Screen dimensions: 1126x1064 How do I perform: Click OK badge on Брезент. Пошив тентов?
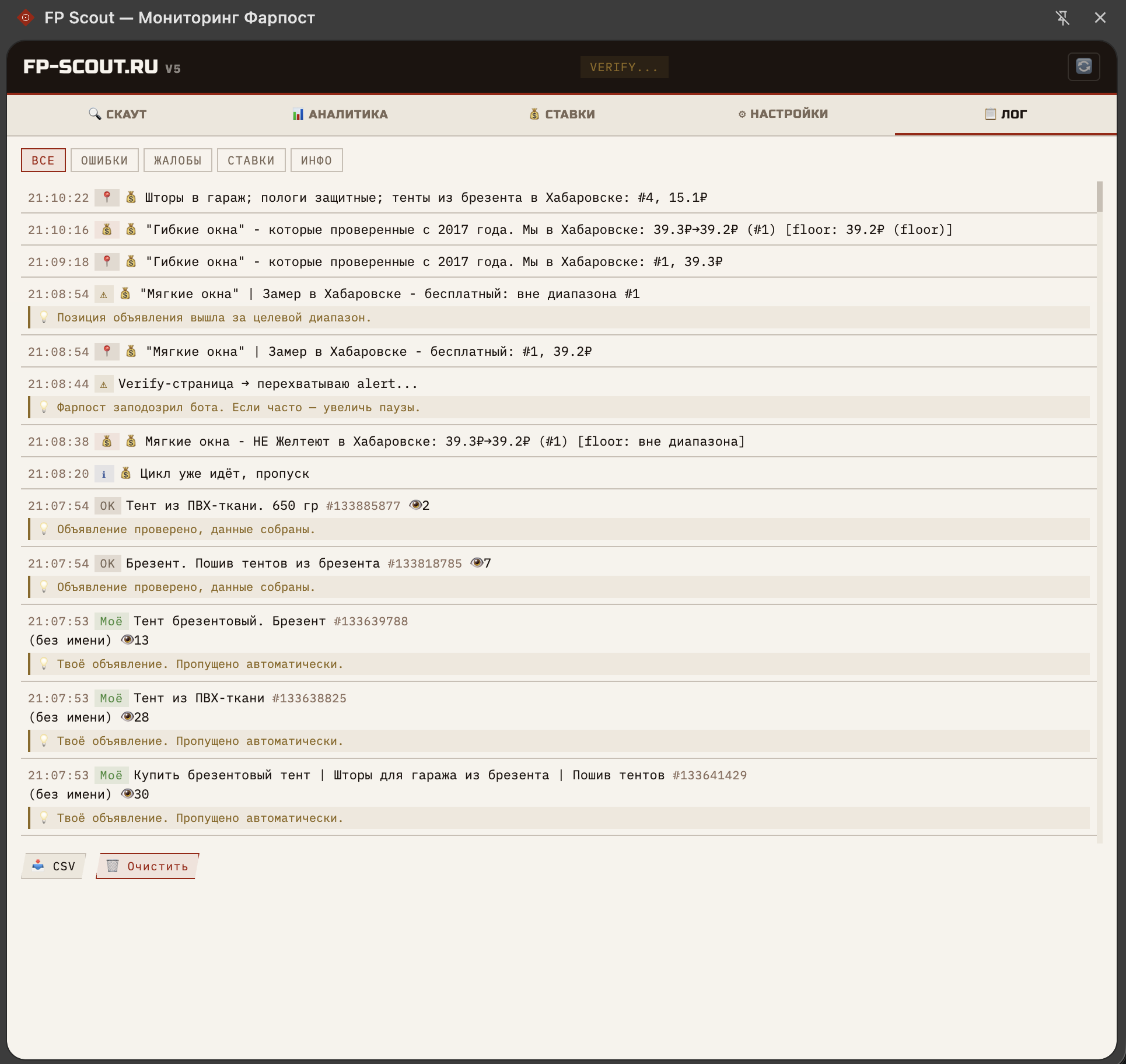pos(107,563)
